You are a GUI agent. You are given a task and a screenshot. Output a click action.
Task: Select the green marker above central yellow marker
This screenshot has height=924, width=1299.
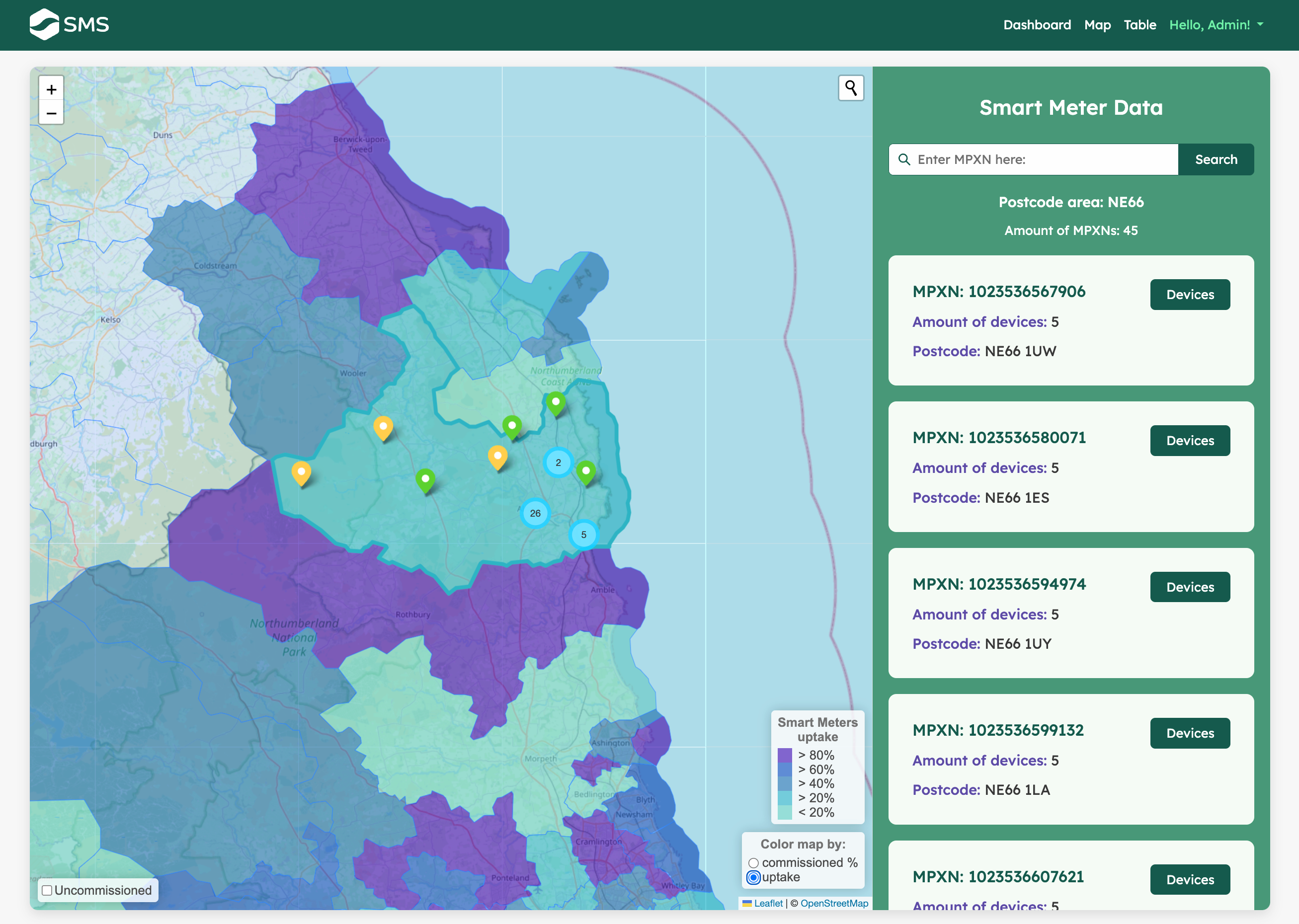pos(512,427)
